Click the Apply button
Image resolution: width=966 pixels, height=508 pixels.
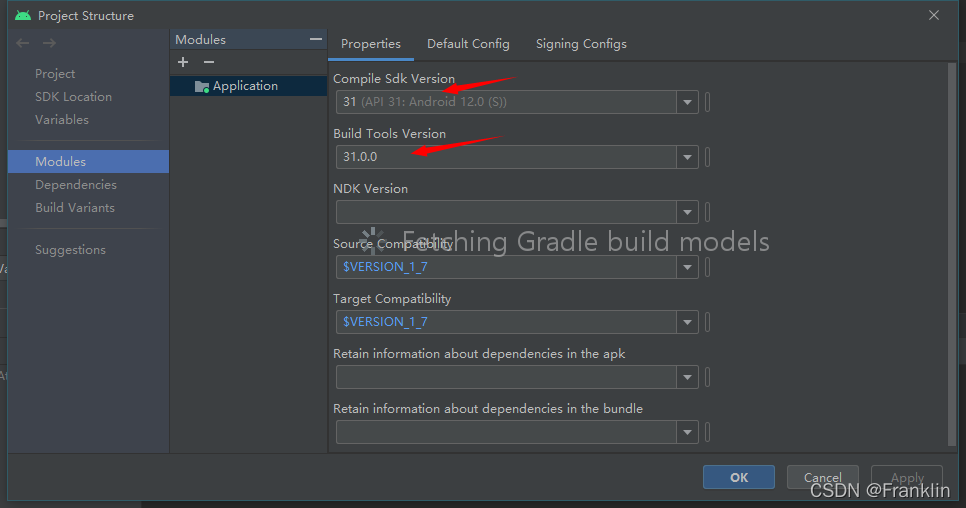(907, 477)
